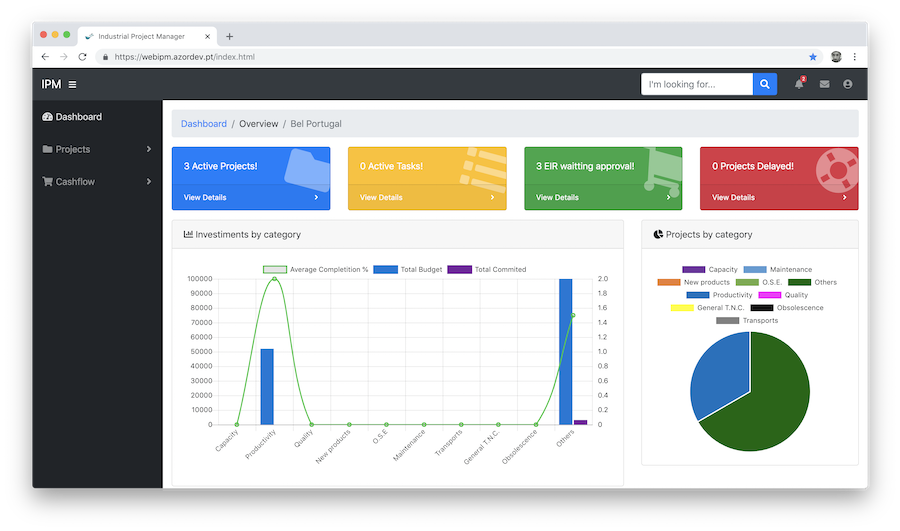The height and width of the screenshot is (531, 900).
Task: Expand the Projects sidebar menu
Action: pos(96,149)
